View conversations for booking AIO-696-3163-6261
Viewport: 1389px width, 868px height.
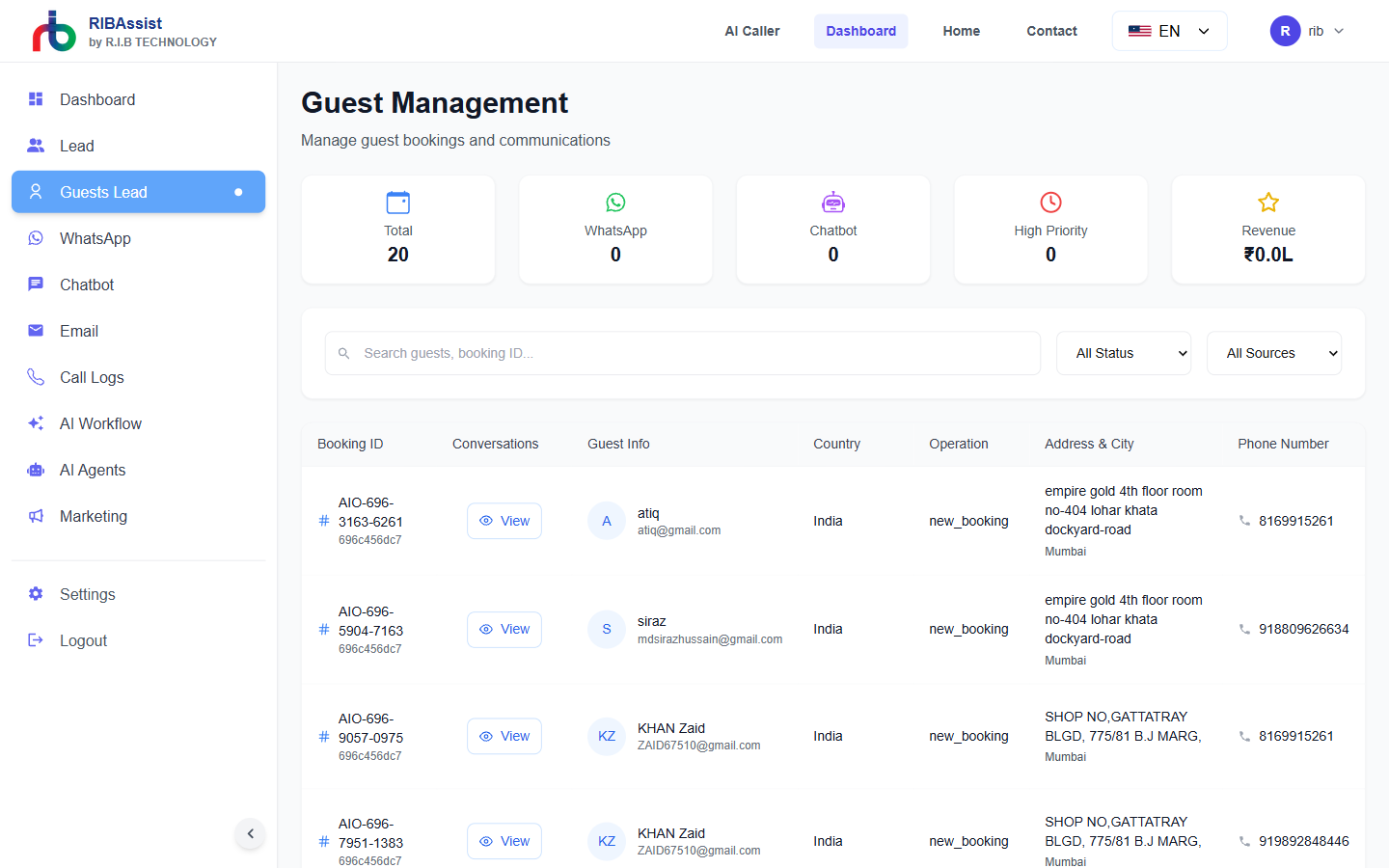click(504, 520)
